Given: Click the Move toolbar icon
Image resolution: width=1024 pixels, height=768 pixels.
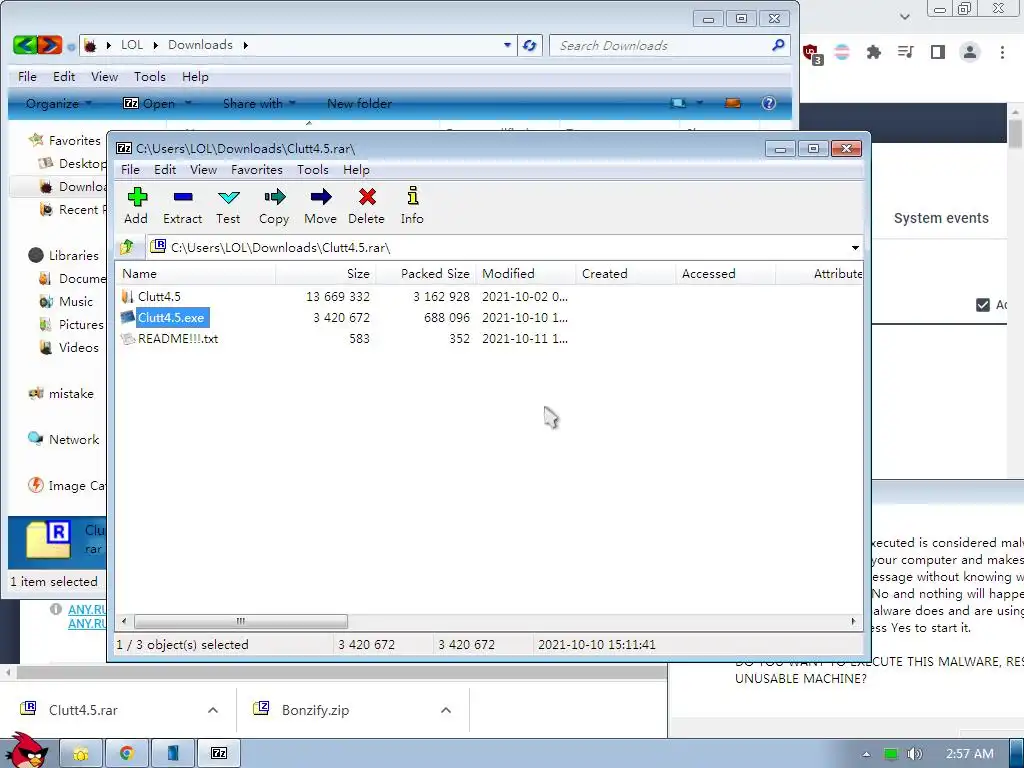Looking at the screenshot, I should point(320,206).
